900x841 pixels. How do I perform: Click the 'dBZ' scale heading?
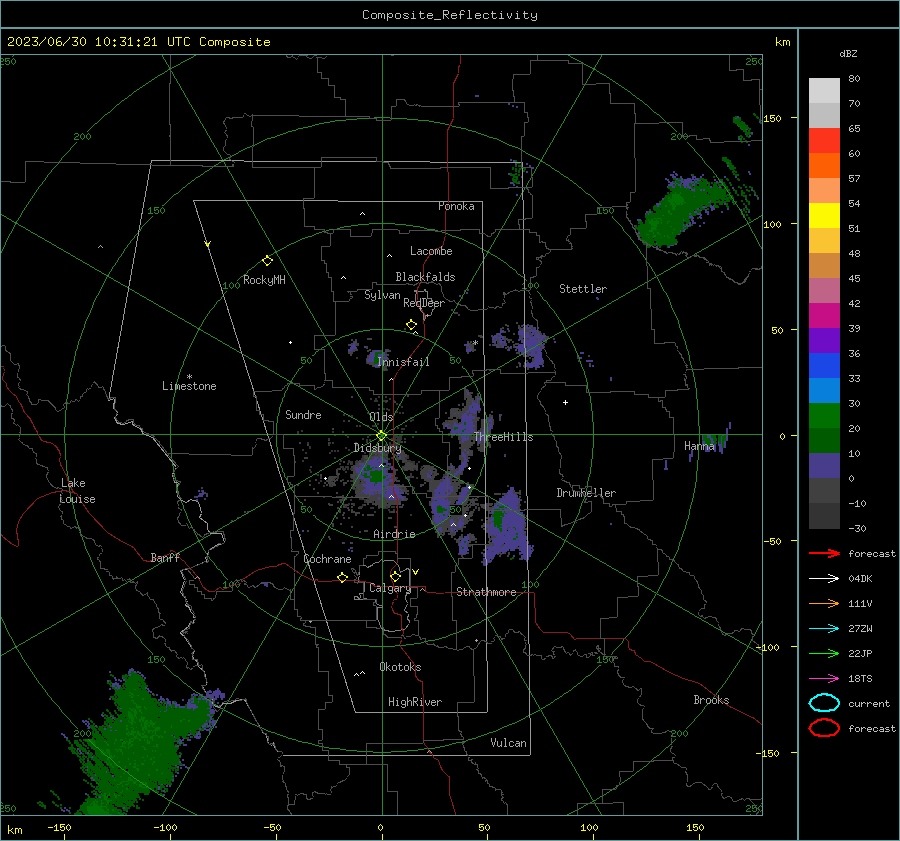848,53
